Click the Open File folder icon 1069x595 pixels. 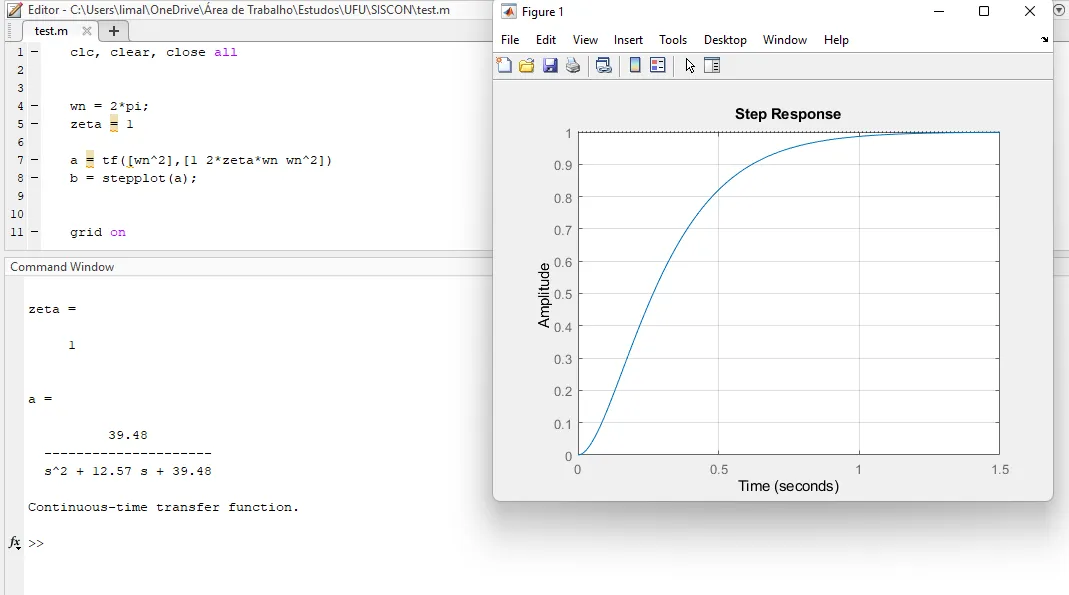coord(527,66)
